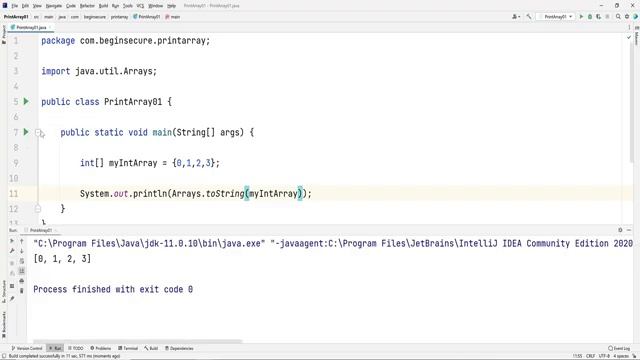Click the Search Everywhere magnifier icon
640x360 pixels.
[618, 17]
